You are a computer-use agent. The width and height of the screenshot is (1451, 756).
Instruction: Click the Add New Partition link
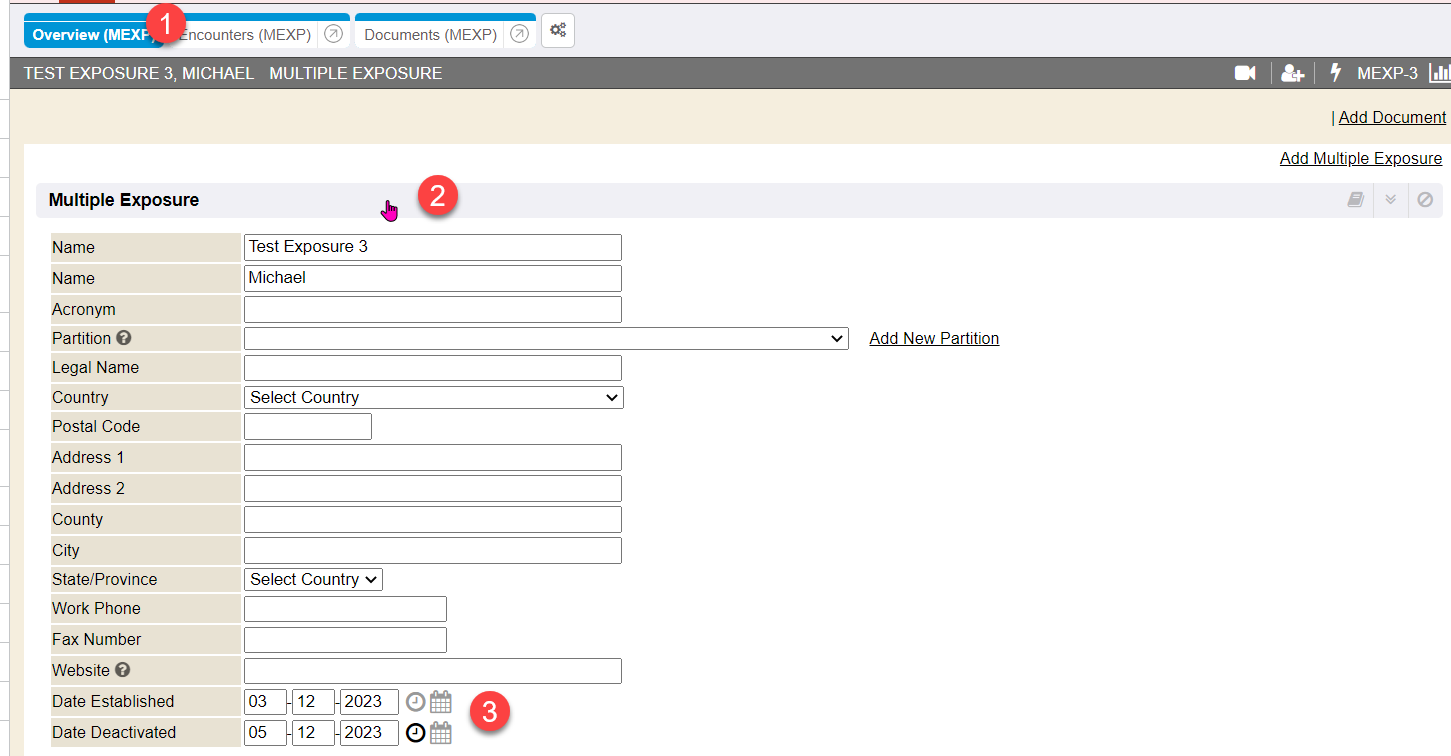coord(934,339)
